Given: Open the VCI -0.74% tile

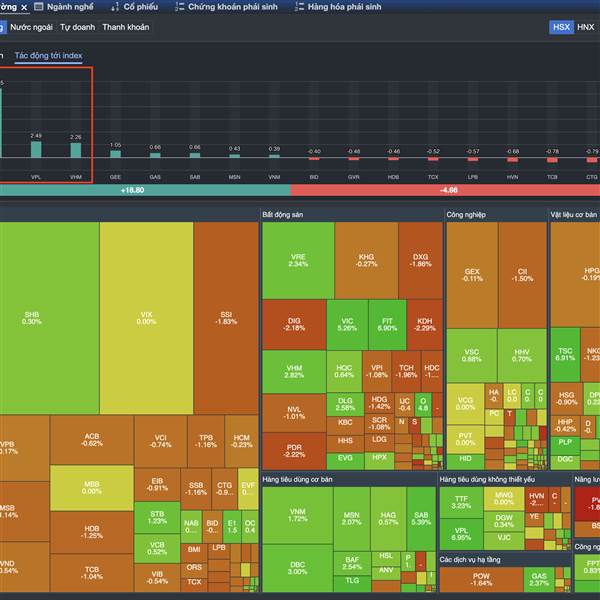Looking at the screenshot, I should click(161, 442).
